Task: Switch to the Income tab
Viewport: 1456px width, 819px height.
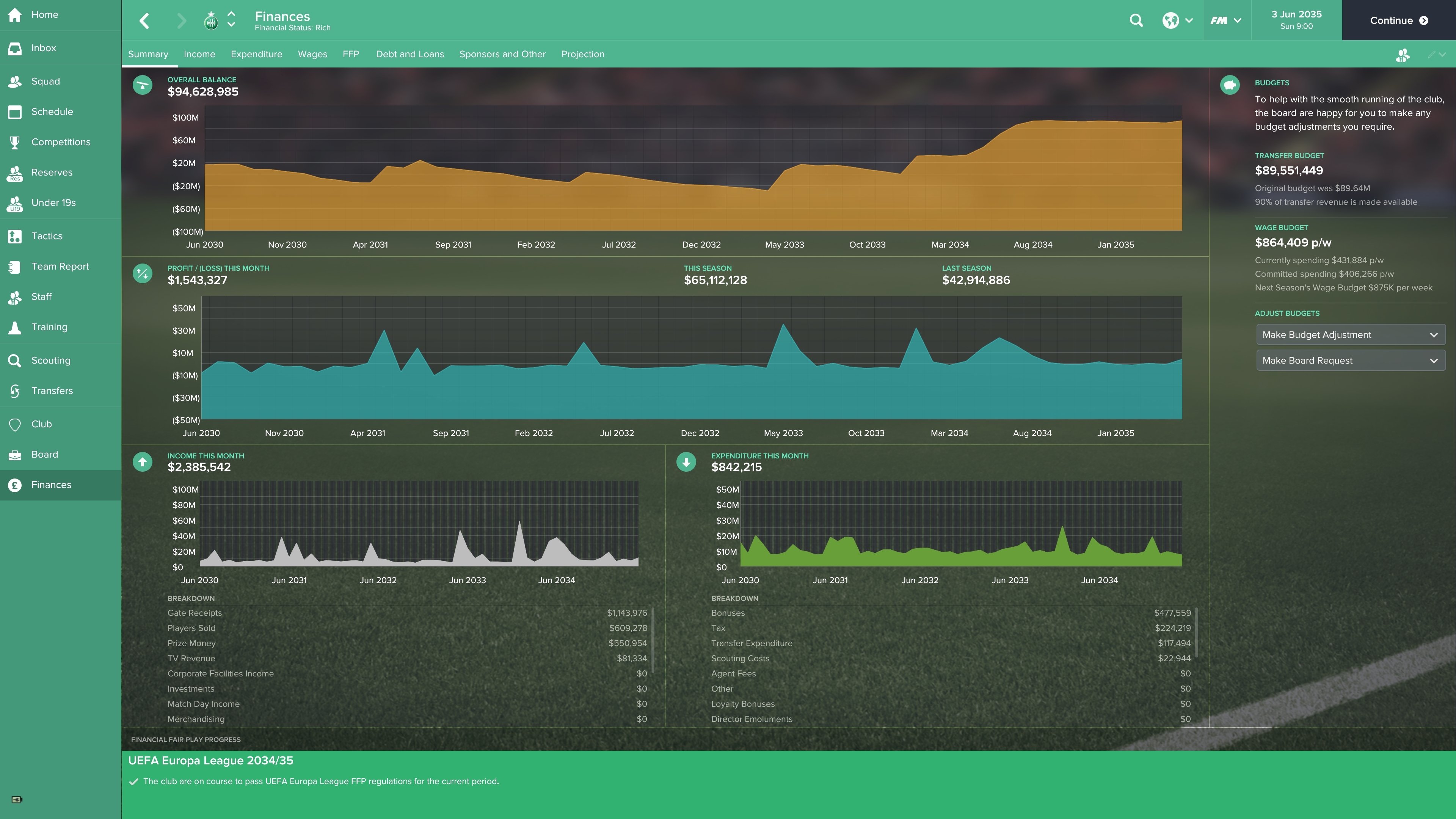Action: [199, 54]
